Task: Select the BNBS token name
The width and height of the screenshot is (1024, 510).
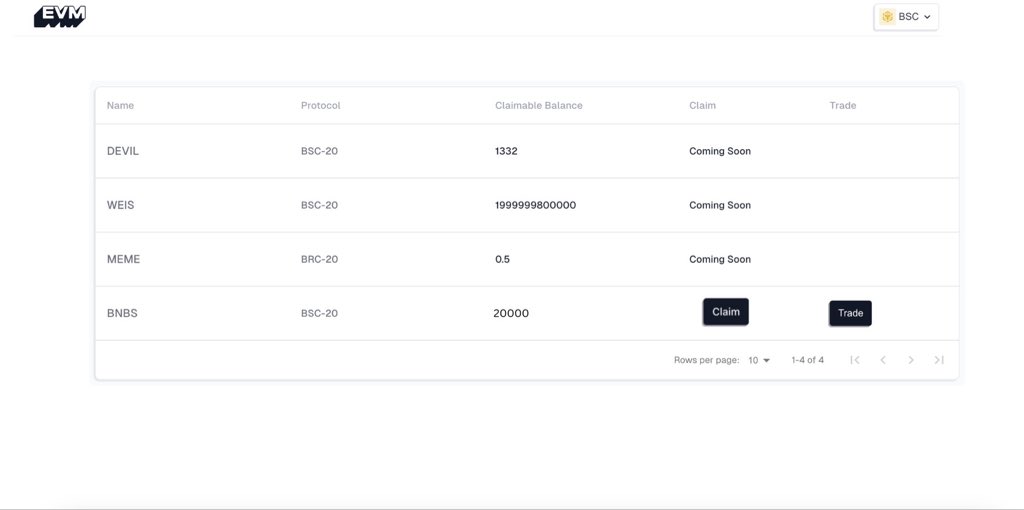Action: 122,313
